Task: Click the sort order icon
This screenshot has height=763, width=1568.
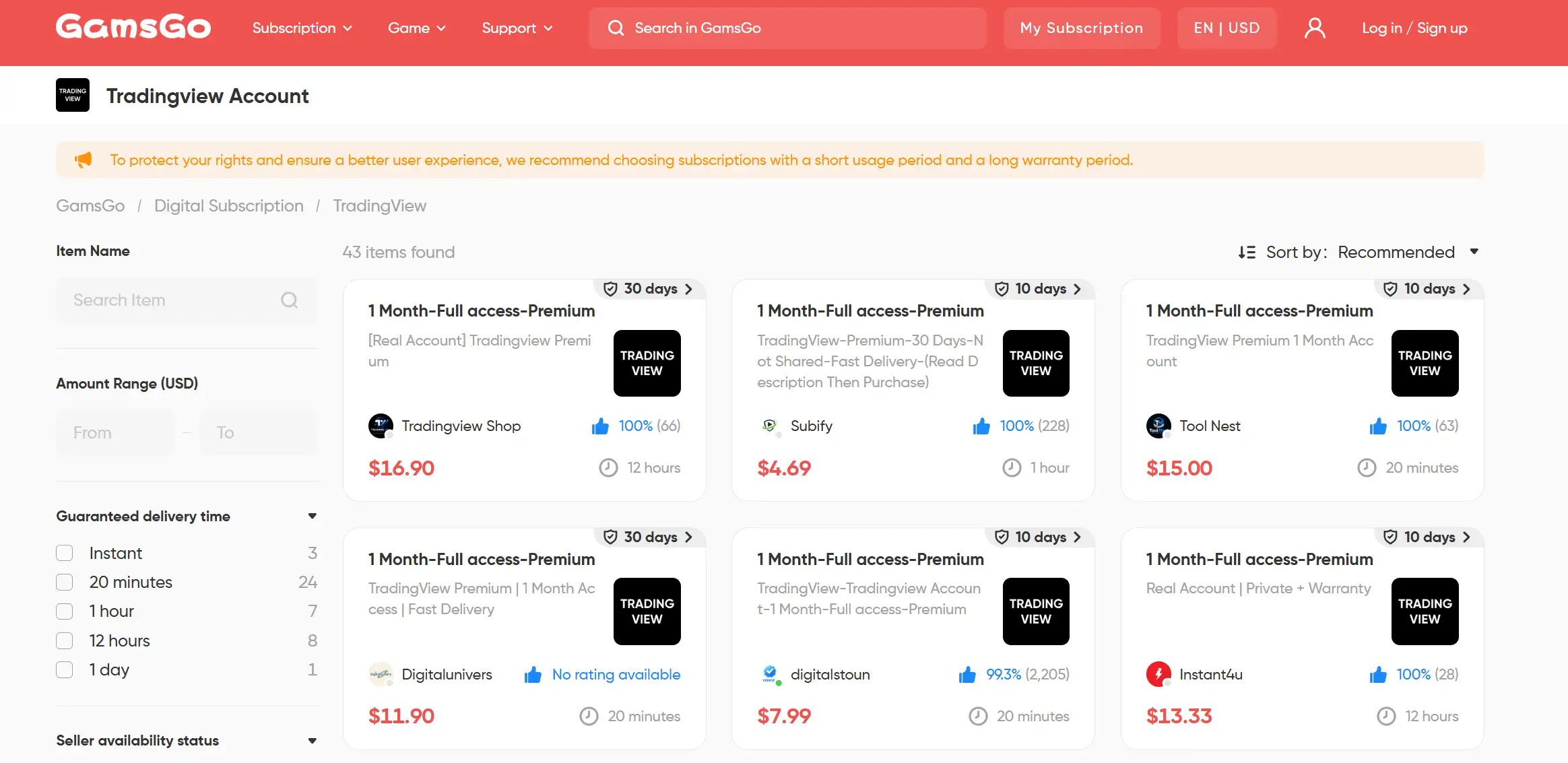Action: click(x=1247, y=252)
